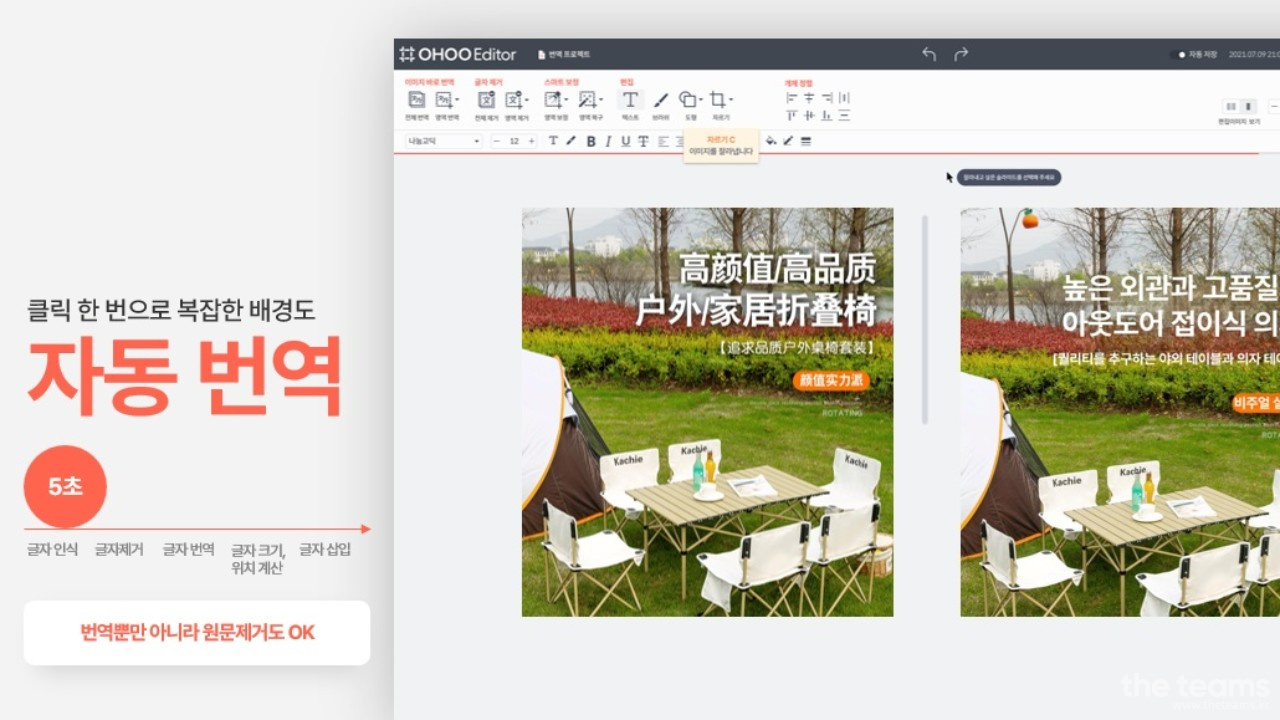The image size is (1280, 720).
Task: Click the Redo arrow in the header
Action: tap(961, 54)
